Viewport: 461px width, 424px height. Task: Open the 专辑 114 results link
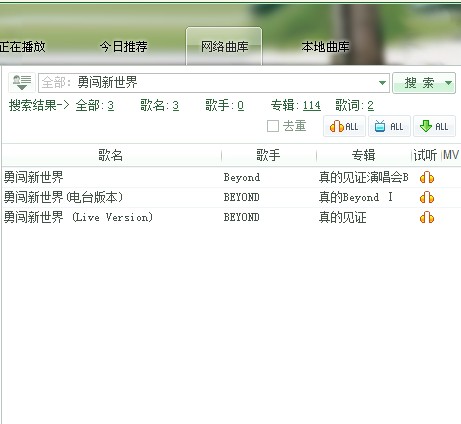[x=311, y=106]
